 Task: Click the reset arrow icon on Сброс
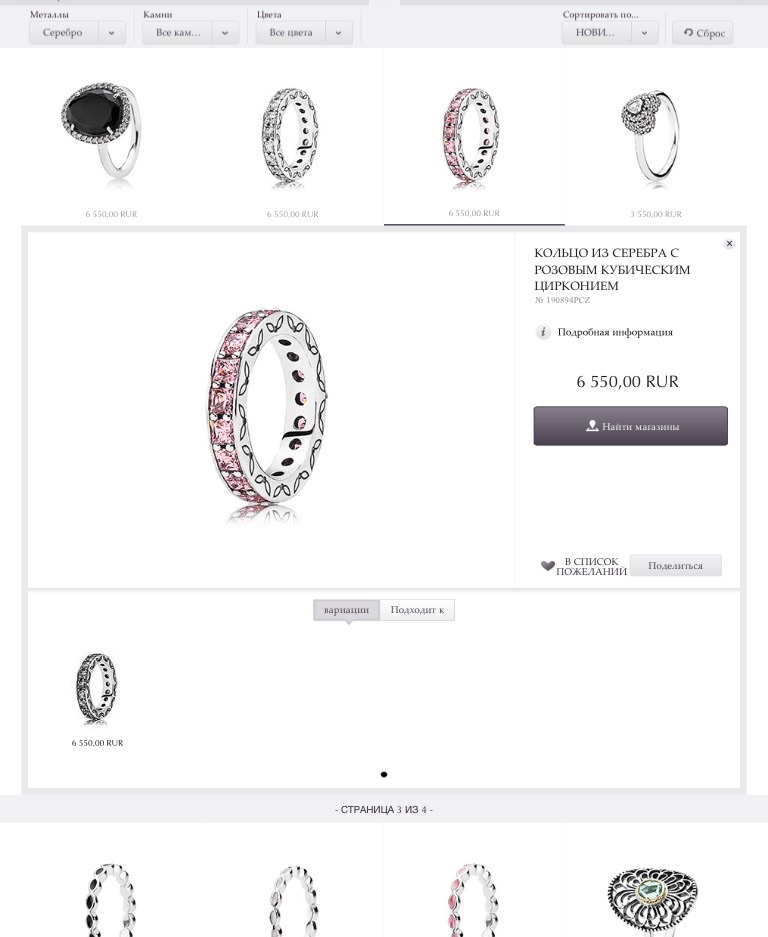point(688,33)
